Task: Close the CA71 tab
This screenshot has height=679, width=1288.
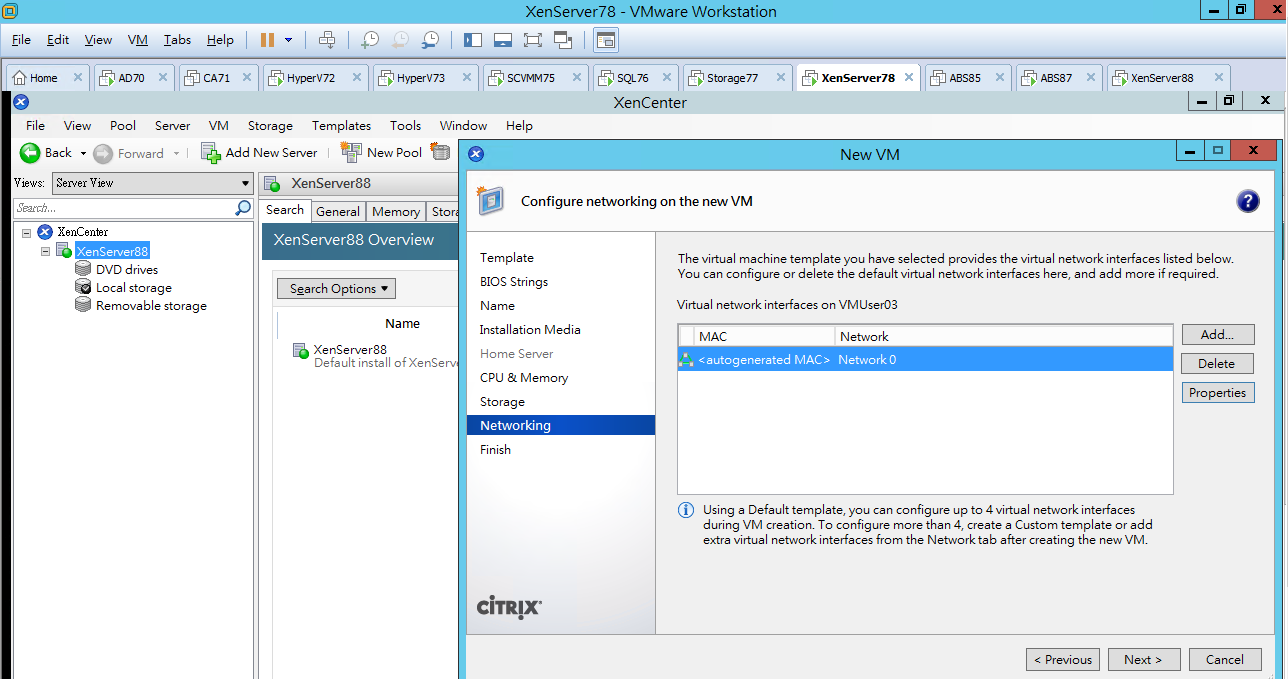Action: click(x=246, y=77)
